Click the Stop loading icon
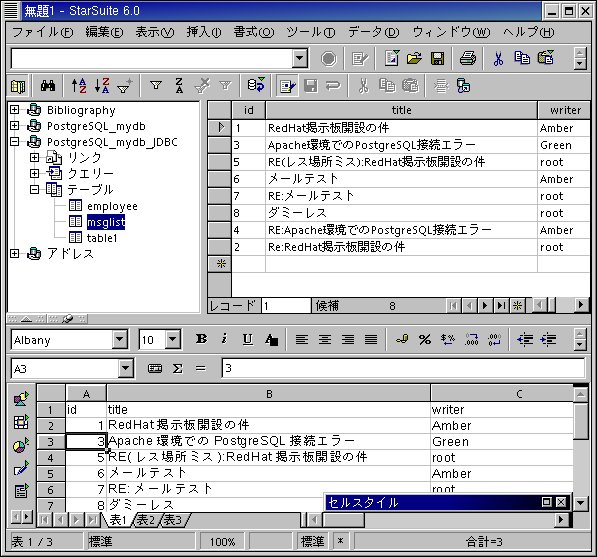This screenshot has height=557, width=597. (x=328, y=59)
